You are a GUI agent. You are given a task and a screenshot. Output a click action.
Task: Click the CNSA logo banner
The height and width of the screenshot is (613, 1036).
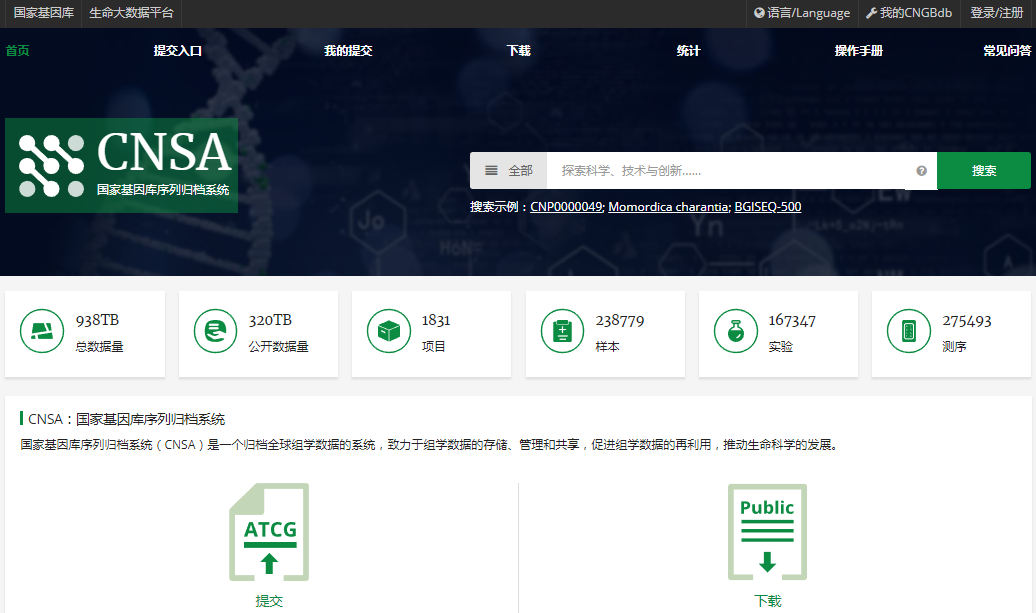122,166
